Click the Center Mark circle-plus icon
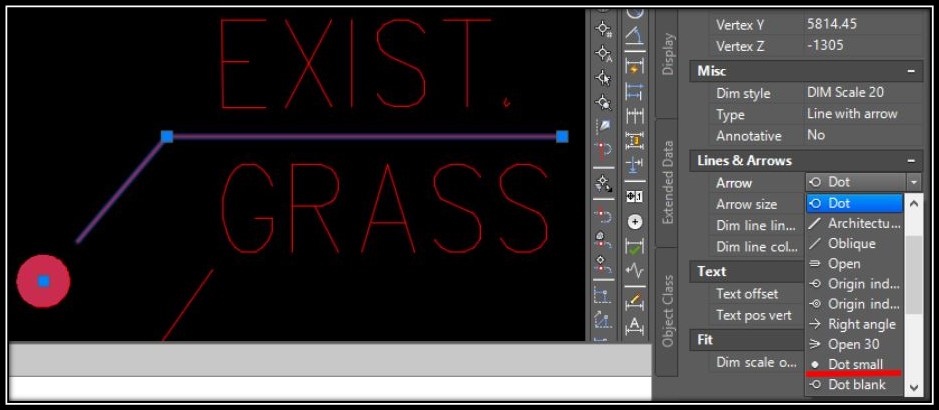Screen dimensions: 939x410 (635, 223)
